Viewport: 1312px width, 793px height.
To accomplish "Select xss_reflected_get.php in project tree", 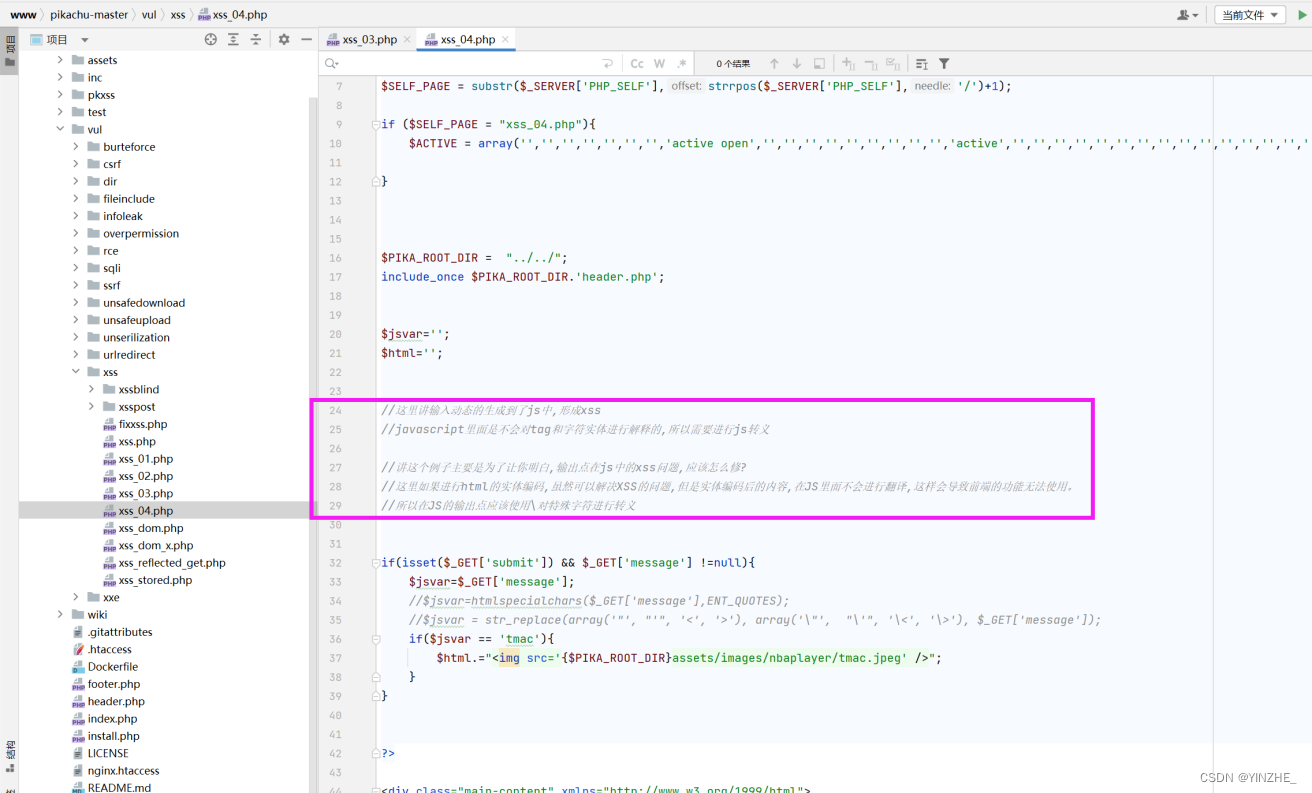I will tap(171, 563).
